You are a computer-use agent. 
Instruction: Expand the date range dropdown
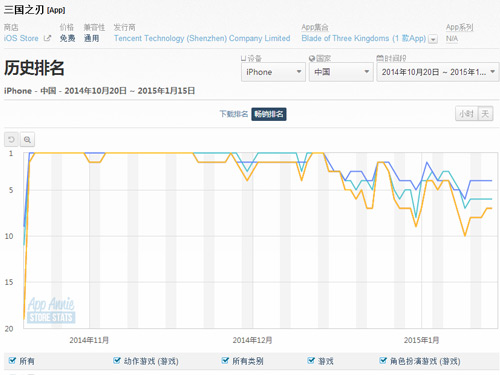(x=438, y=72)
